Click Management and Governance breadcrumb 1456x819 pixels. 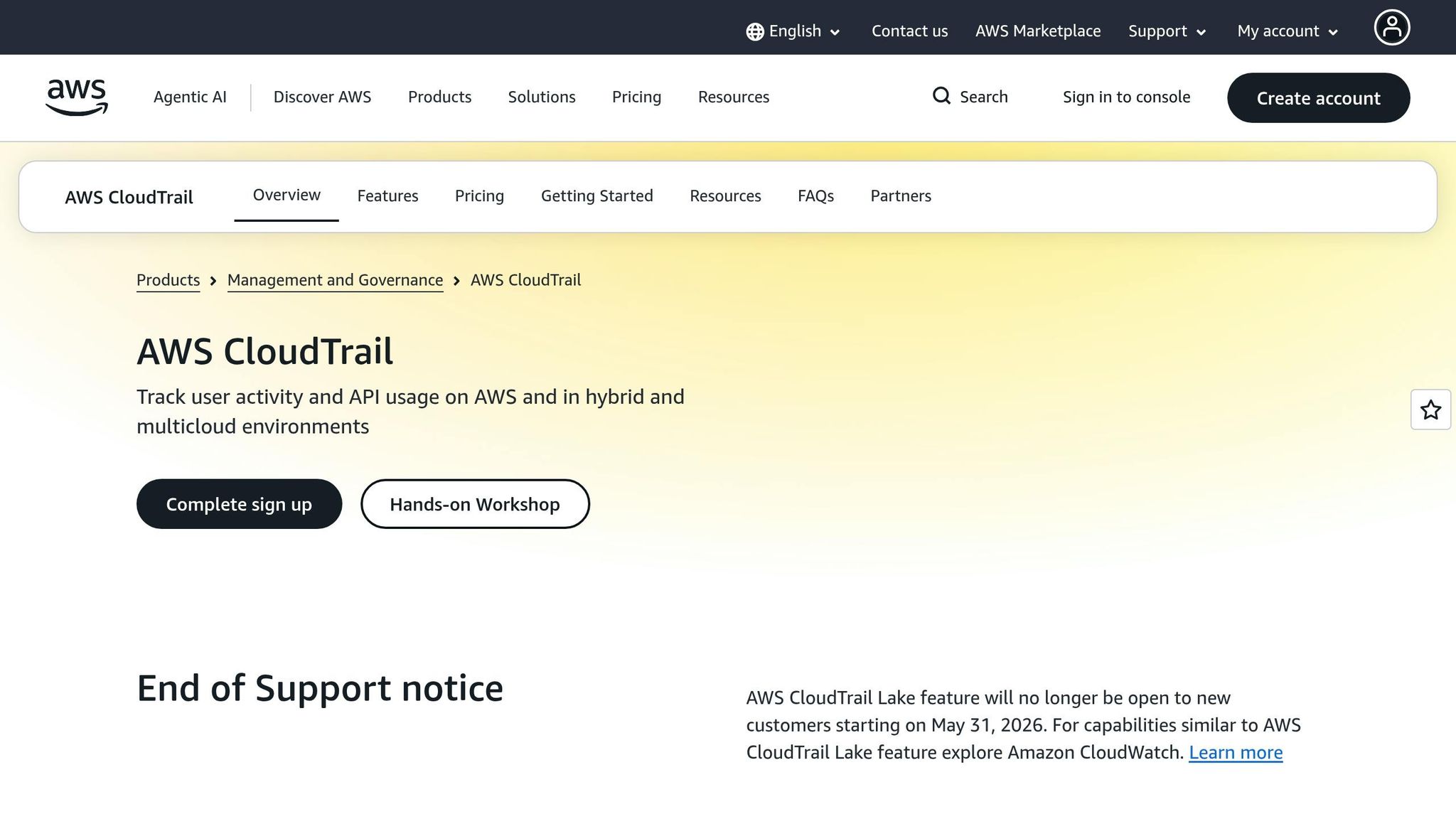click(x=335, y=280)
